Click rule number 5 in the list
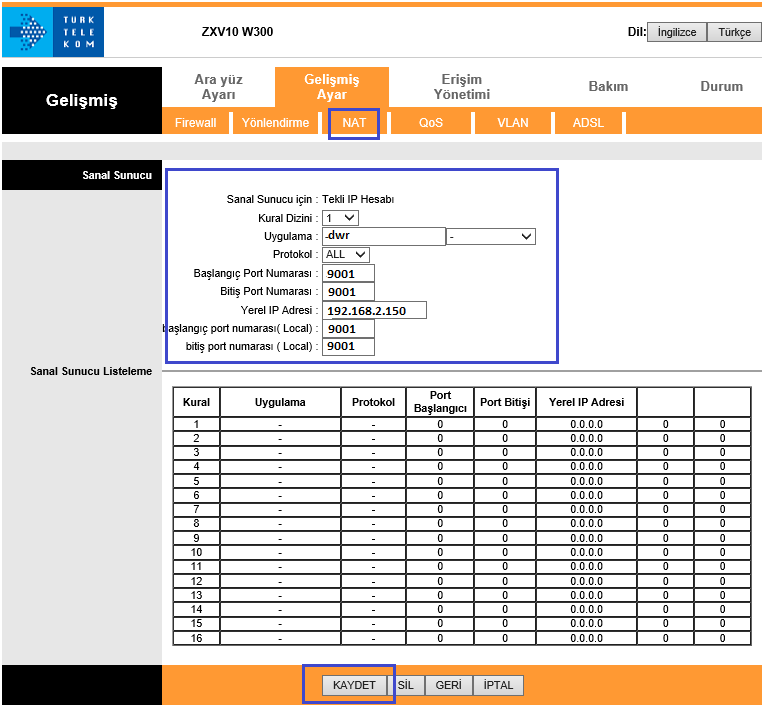This screenshot has height=705, width=763. tap(196, 481)
